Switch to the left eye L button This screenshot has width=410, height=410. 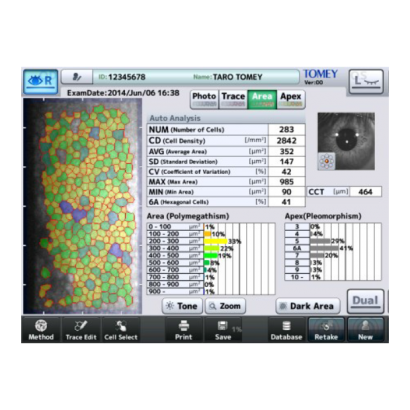pos(366,81)
